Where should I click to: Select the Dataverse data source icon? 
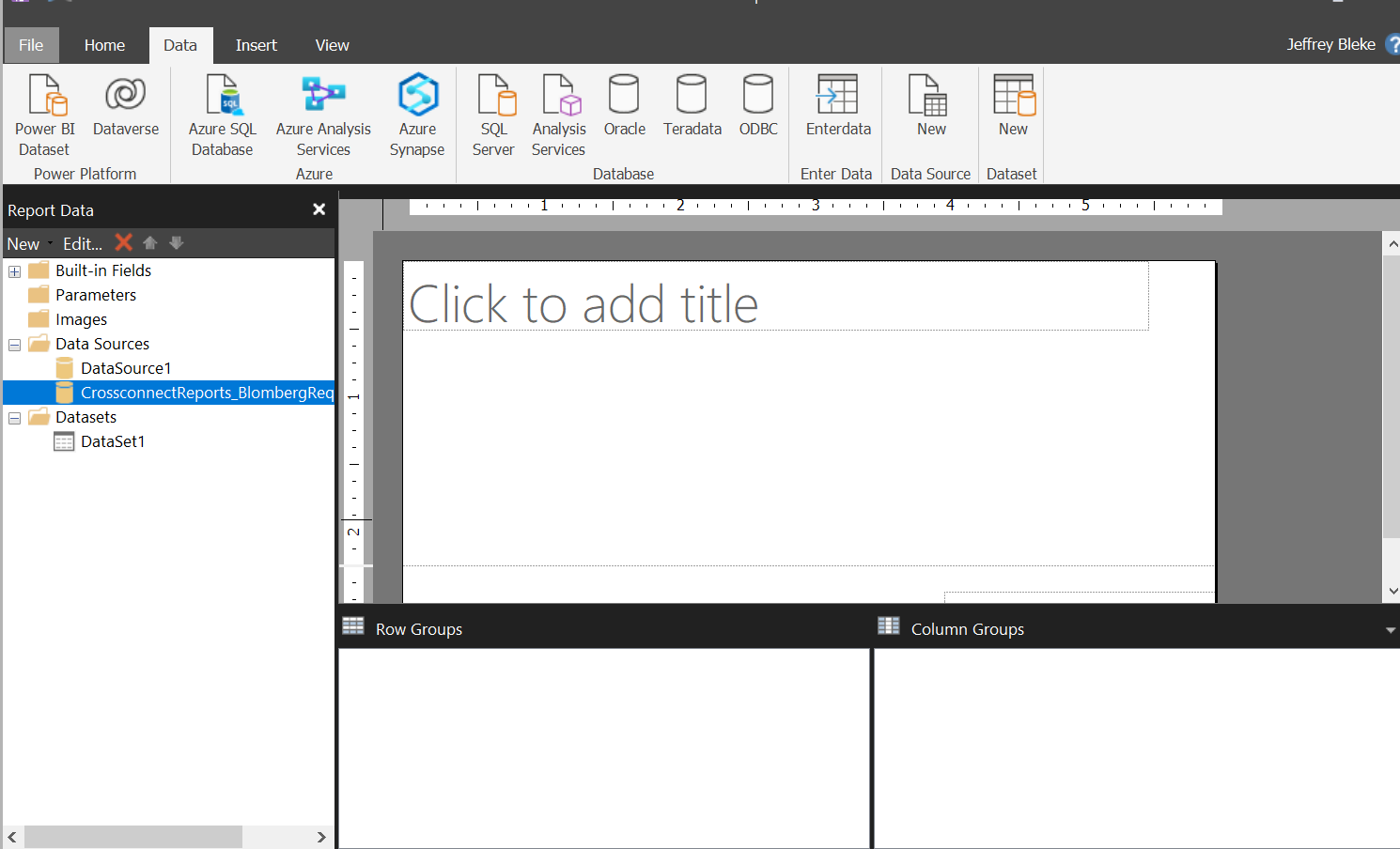click(x=126, y=94)
